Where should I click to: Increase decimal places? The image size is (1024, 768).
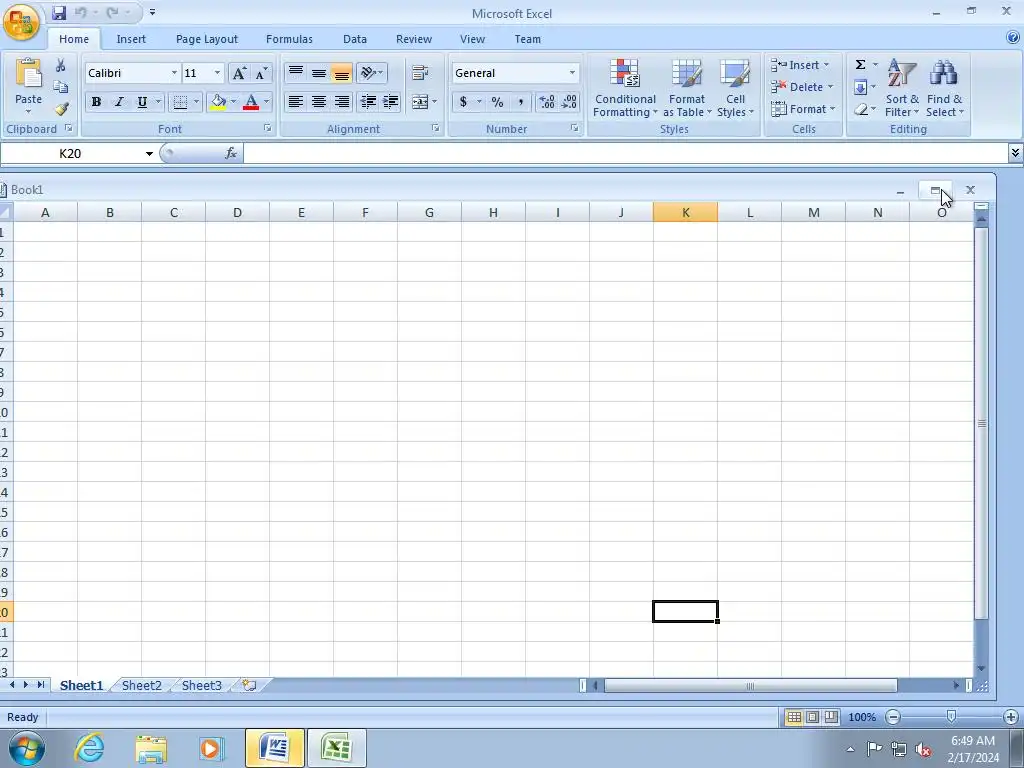[547, 102]
